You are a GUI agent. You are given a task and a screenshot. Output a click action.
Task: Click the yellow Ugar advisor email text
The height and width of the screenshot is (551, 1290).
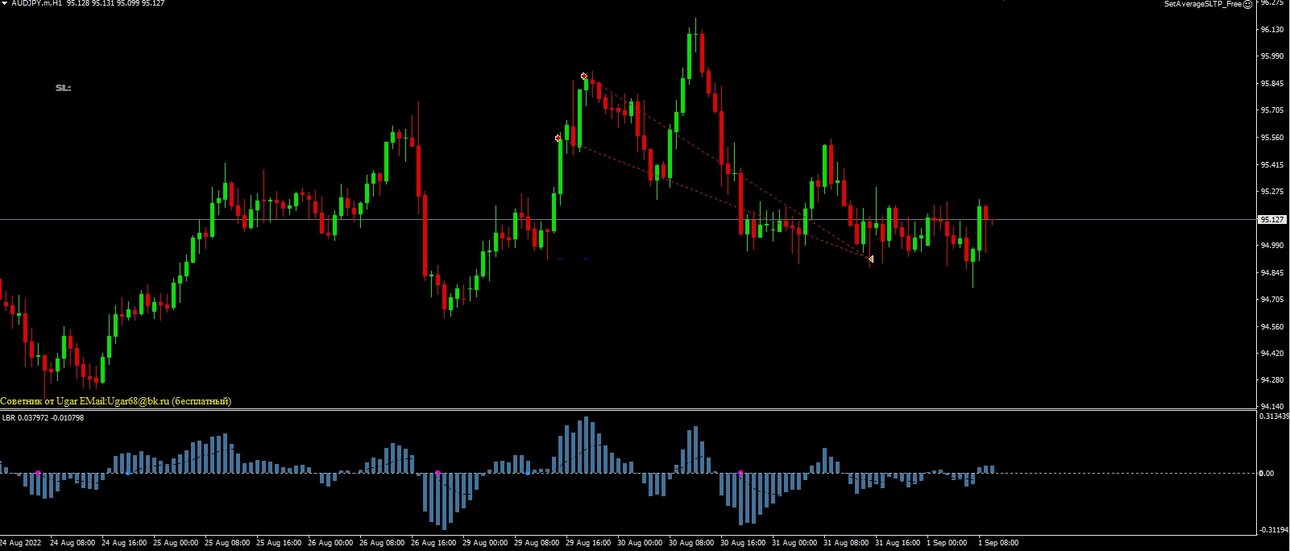pyautogui.click(x=116, y=401)
